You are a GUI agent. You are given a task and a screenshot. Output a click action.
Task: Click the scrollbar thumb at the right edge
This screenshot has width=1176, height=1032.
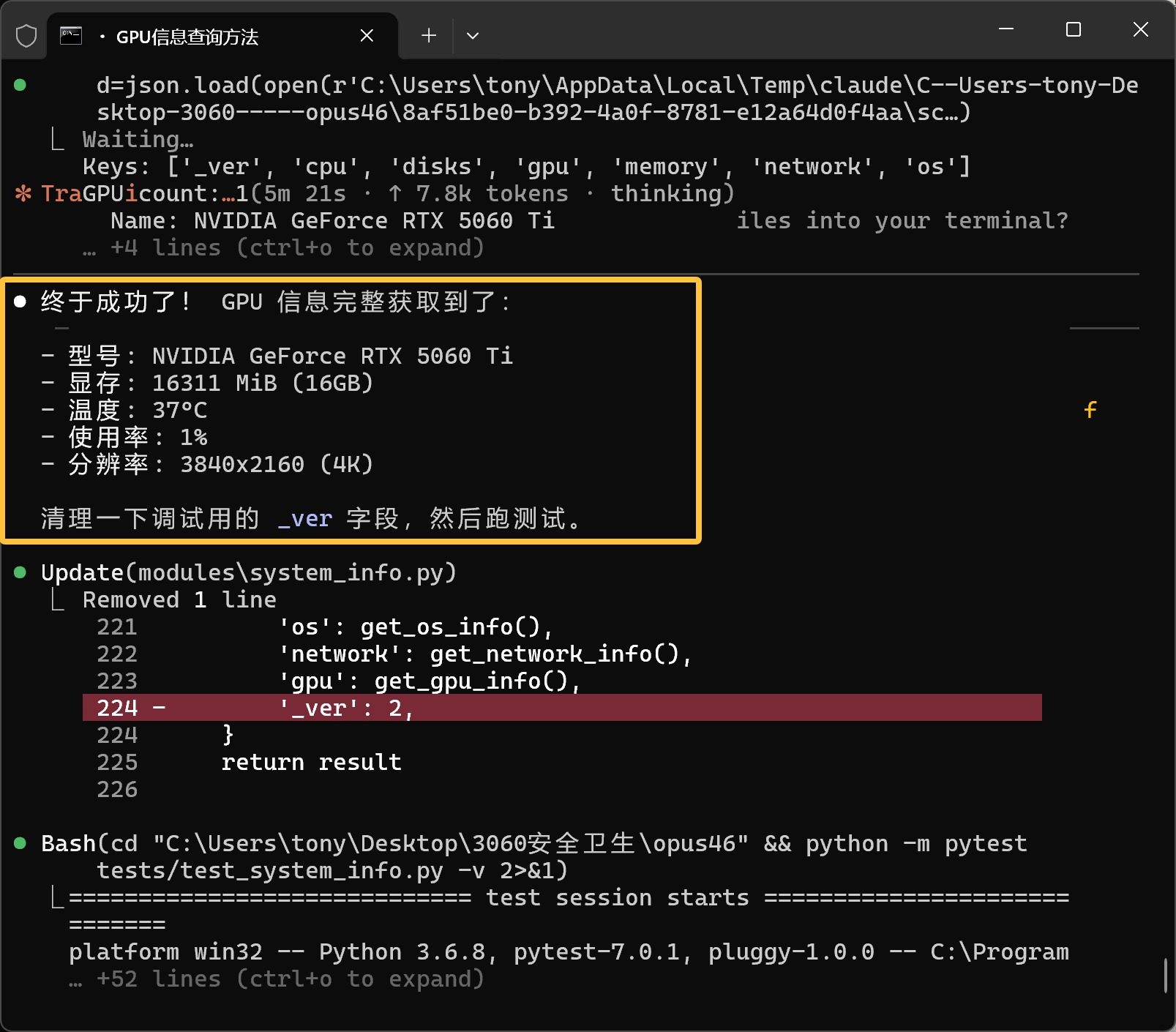1166,976
